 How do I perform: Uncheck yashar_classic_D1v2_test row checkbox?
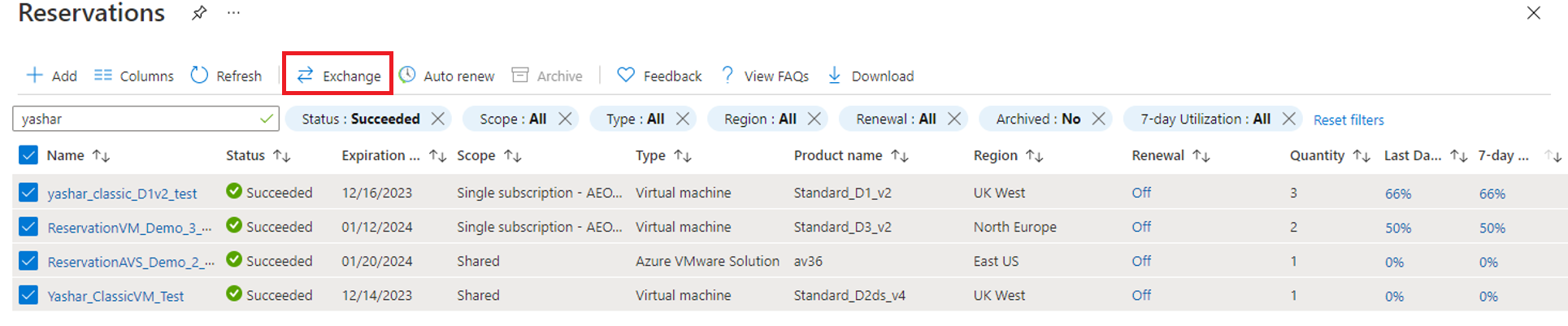(x=28, y=193)
